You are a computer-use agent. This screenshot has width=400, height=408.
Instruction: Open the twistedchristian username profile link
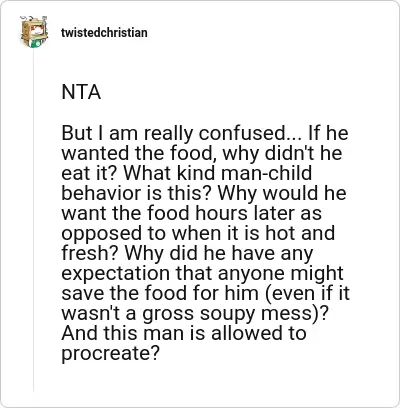104,33
